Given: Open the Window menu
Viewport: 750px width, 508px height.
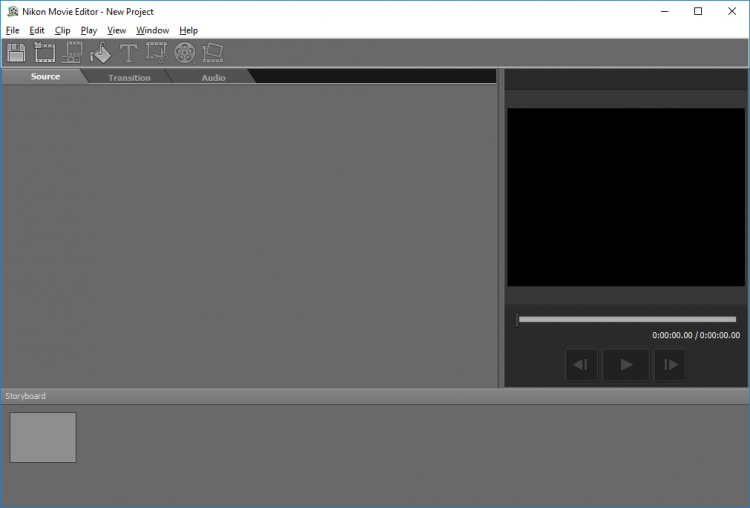Looking at the screenshot, I should coord(153,31).
